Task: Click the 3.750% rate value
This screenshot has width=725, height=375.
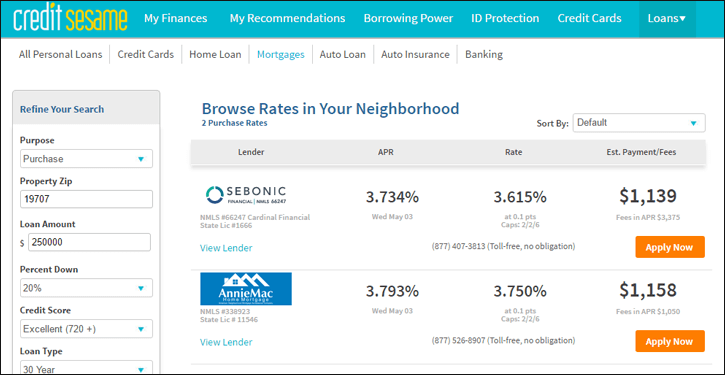Action: point(520,291)
